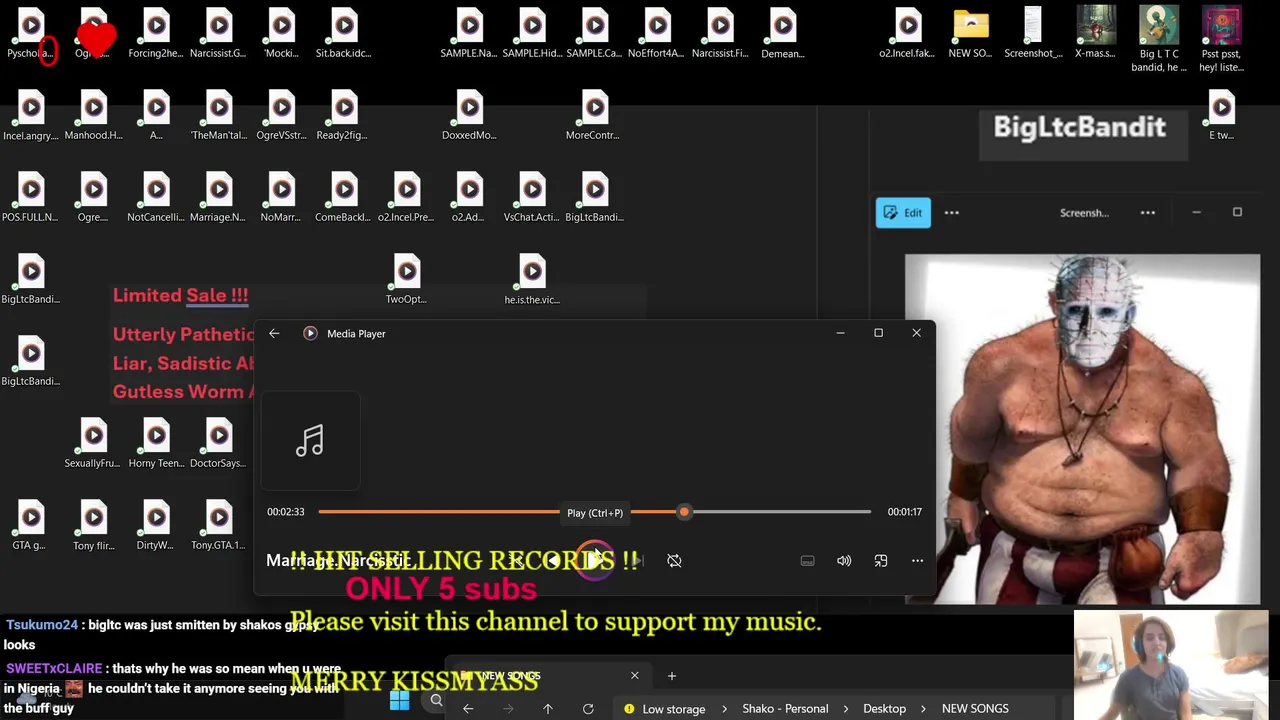Select the VsChat.Acti... audio file
The image size is (1280, 720).
tap(532, 197)
